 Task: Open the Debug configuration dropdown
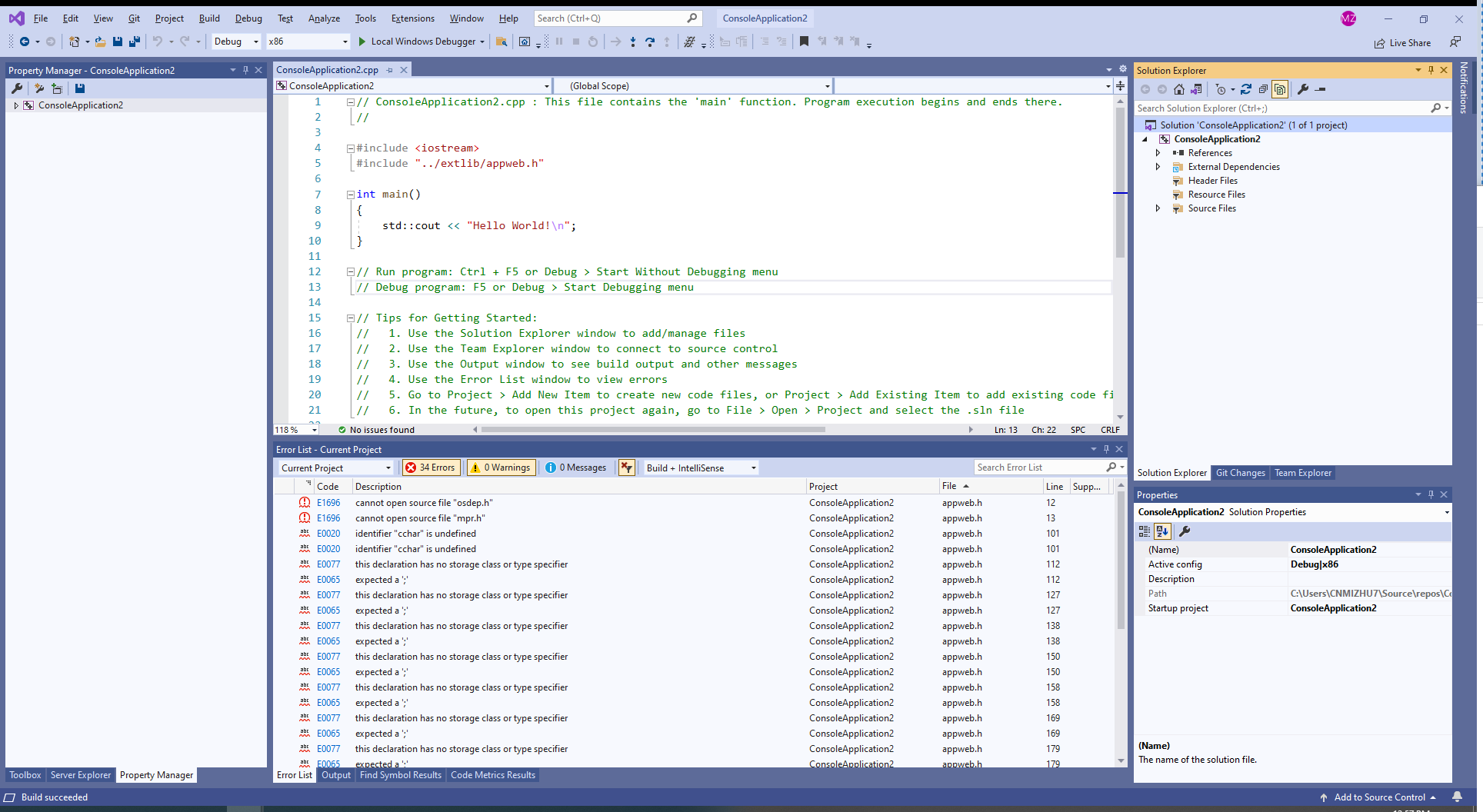tap(236, 42)
